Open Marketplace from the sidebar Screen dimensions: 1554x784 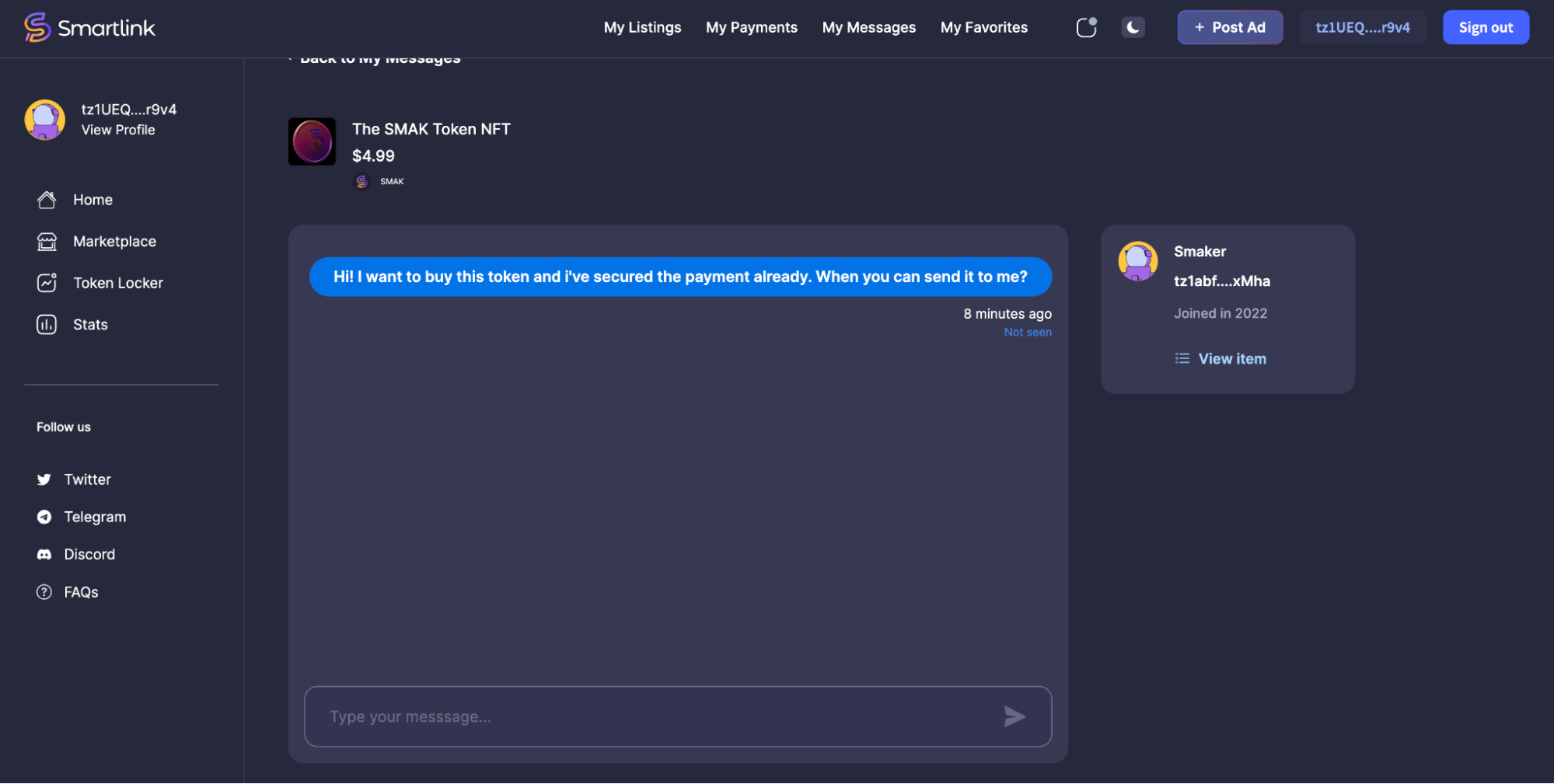tap(114, 242)
